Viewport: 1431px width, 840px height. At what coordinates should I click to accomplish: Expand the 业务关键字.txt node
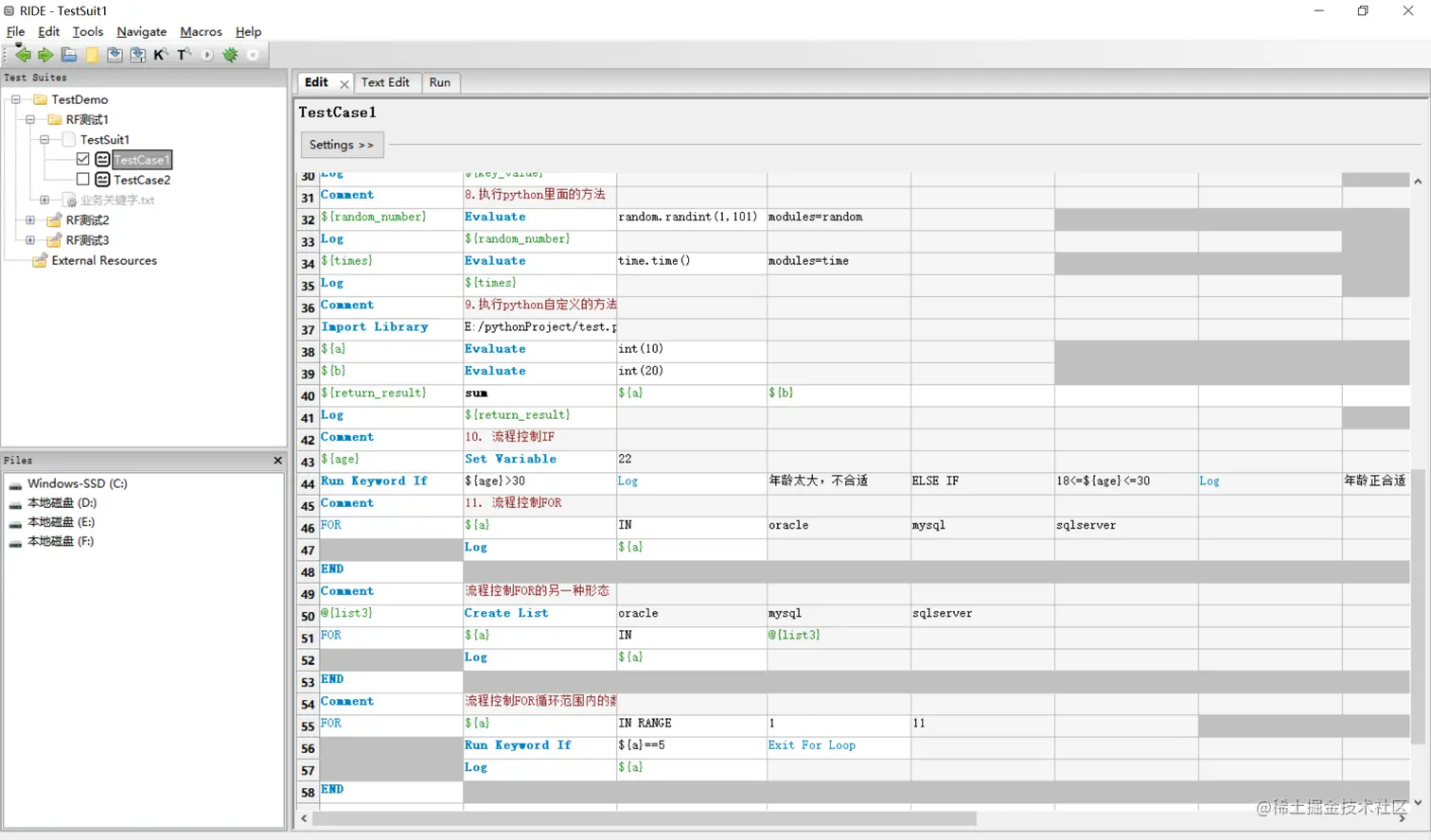click(44, 200)
